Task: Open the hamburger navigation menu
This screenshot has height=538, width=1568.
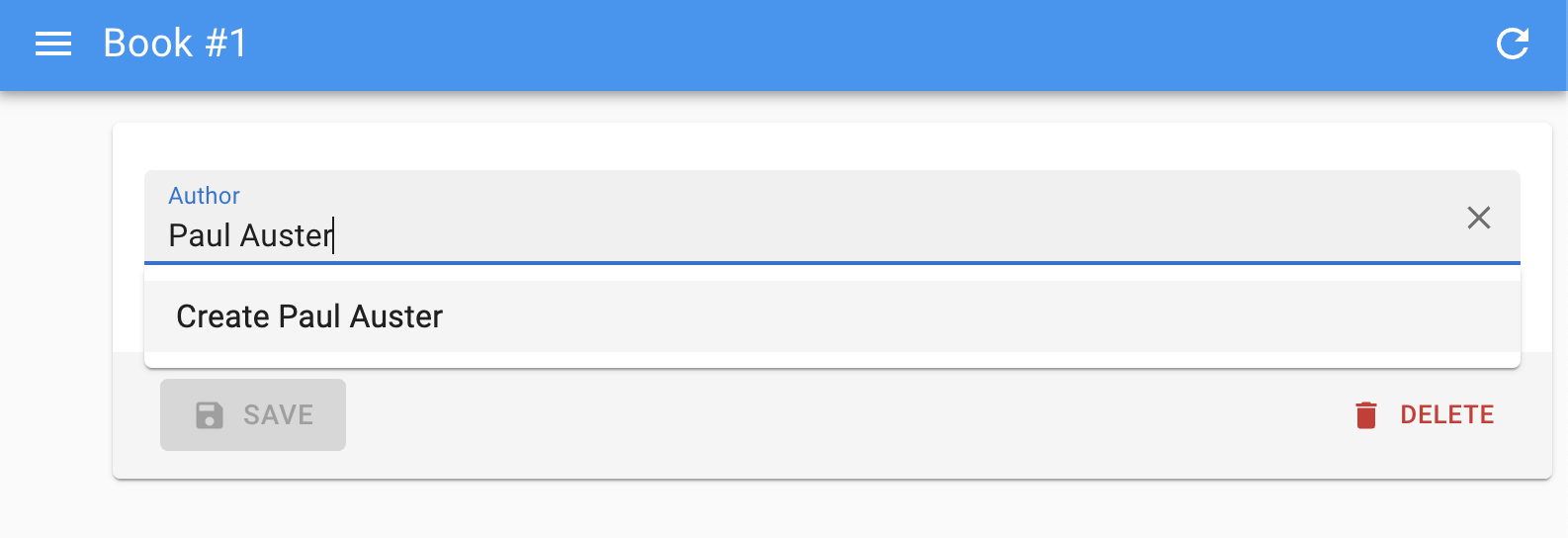Action: tap(53, 44)
